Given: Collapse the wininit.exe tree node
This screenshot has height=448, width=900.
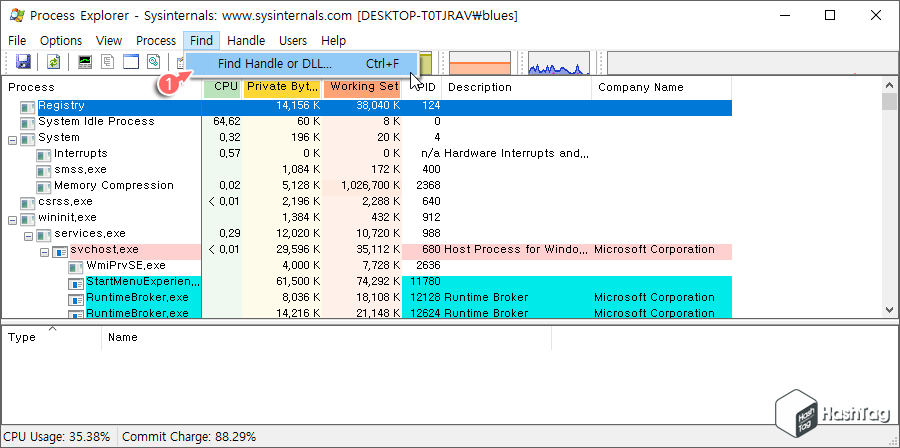Looking at the screenshot, I should 13,220.
